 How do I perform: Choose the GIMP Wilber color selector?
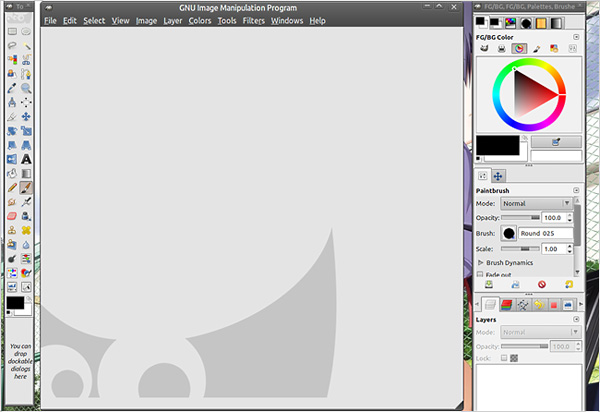click(484, 49)
